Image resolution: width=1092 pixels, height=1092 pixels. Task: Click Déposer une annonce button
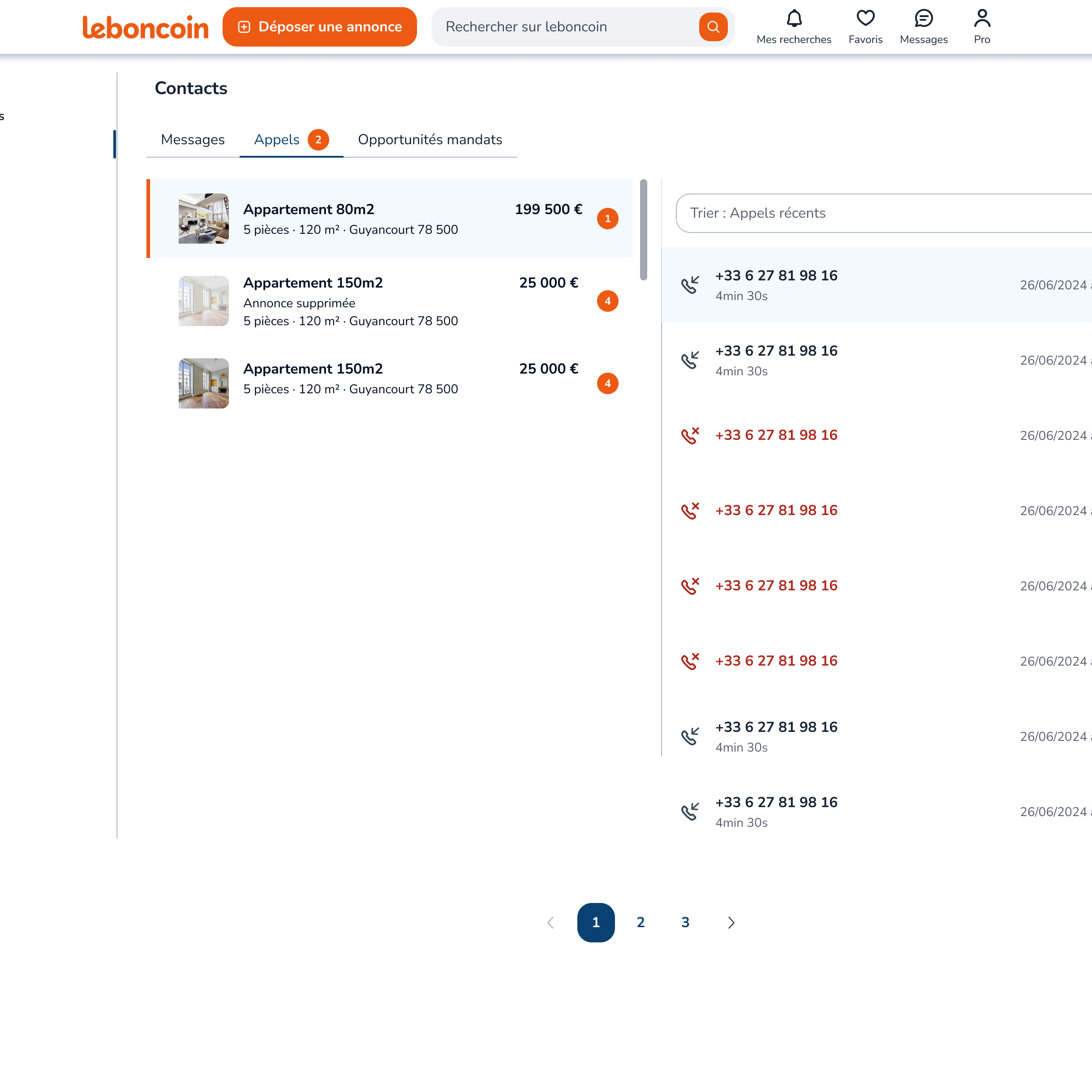coord(319,26)
